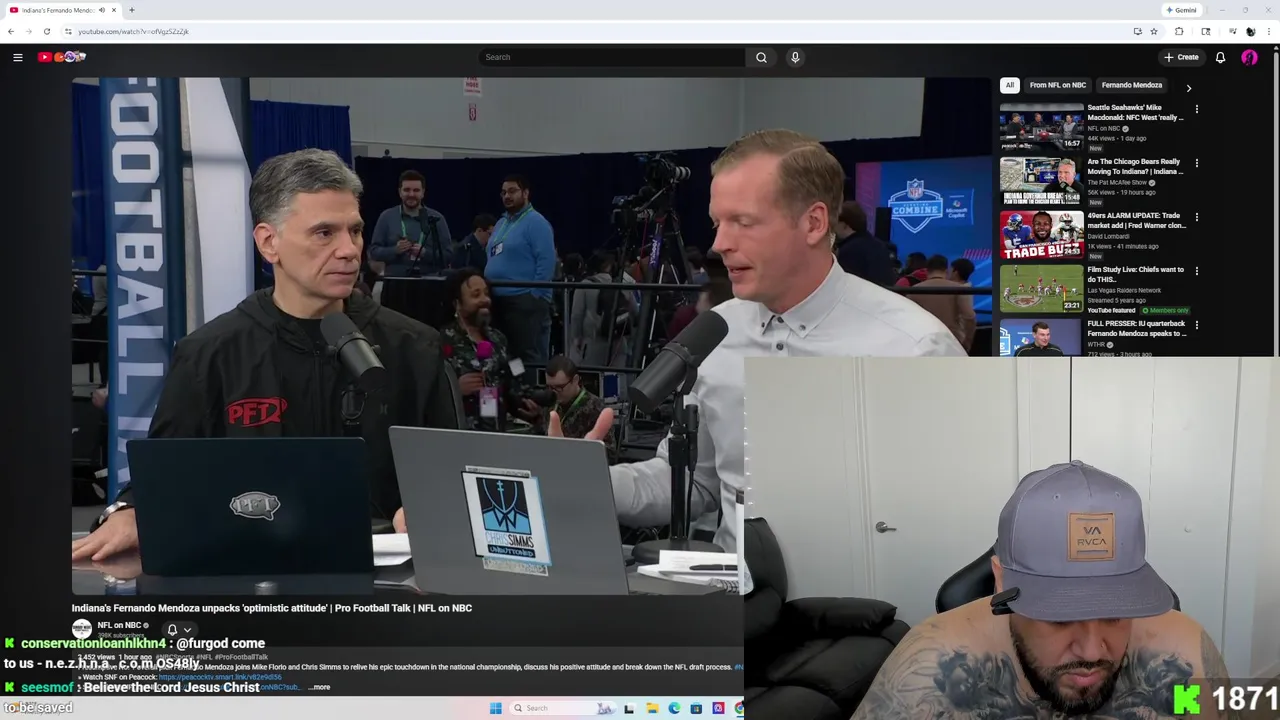Image resolution: width=1280 pixels, height=720 pixels.
Task: Open 49ers ALARM UPDATE video thumbnail
Action: [1041, 234]
